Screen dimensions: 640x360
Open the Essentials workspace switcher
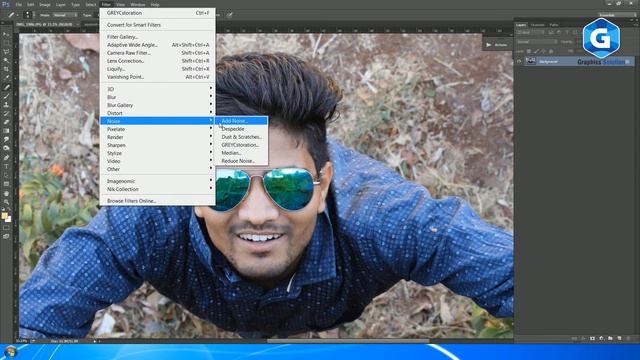pyautogui.click(x=617, y=15)
